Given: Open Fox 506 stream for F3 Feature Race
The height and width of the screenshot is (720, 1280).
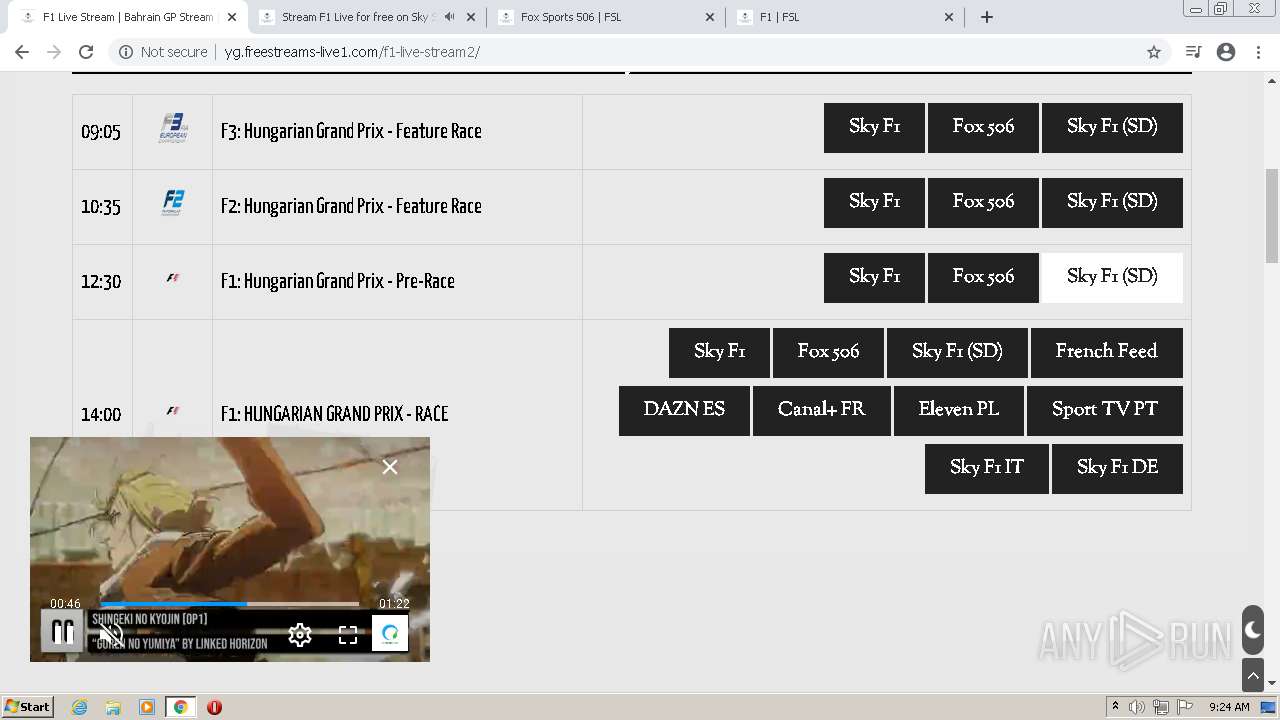Looking at the screenshot, I should 983,127.
